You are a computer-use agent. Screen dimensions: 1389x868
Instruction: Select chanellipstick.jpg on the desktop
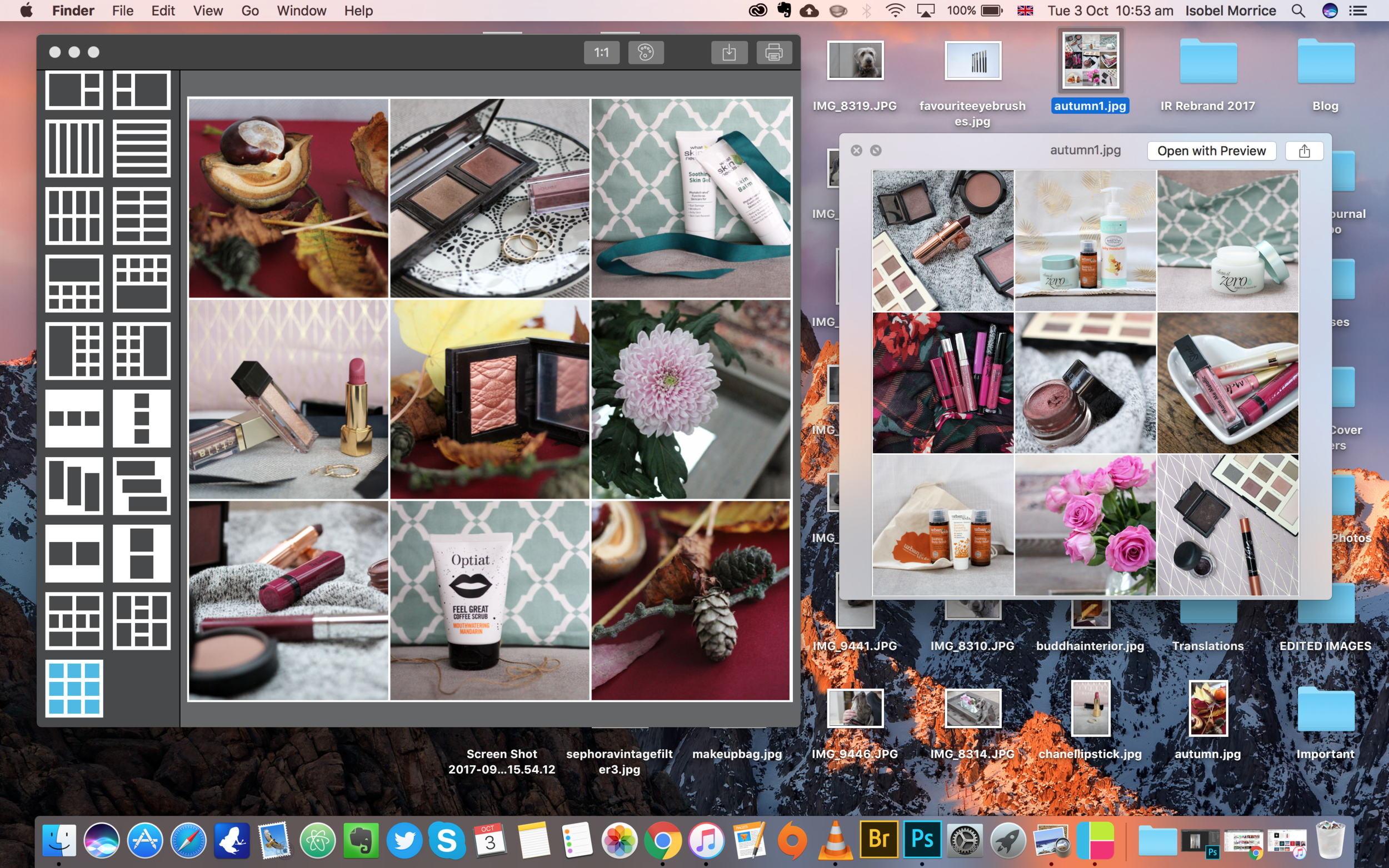pyautogui.click(x=1090, y=720)
